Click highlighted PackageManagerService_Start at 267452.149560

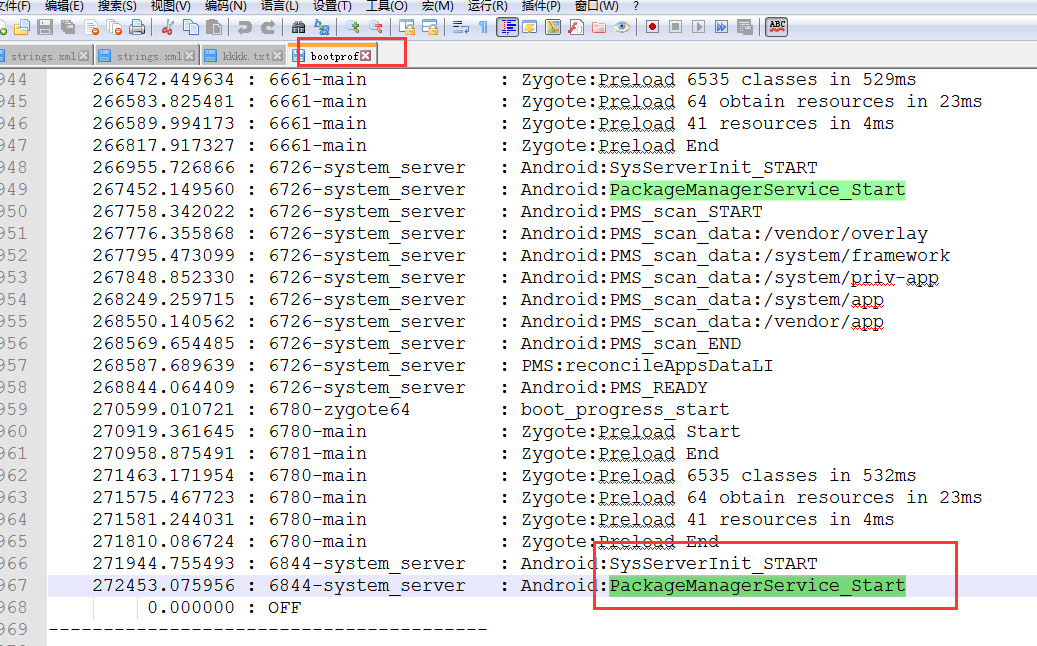[x=757, y=190]
